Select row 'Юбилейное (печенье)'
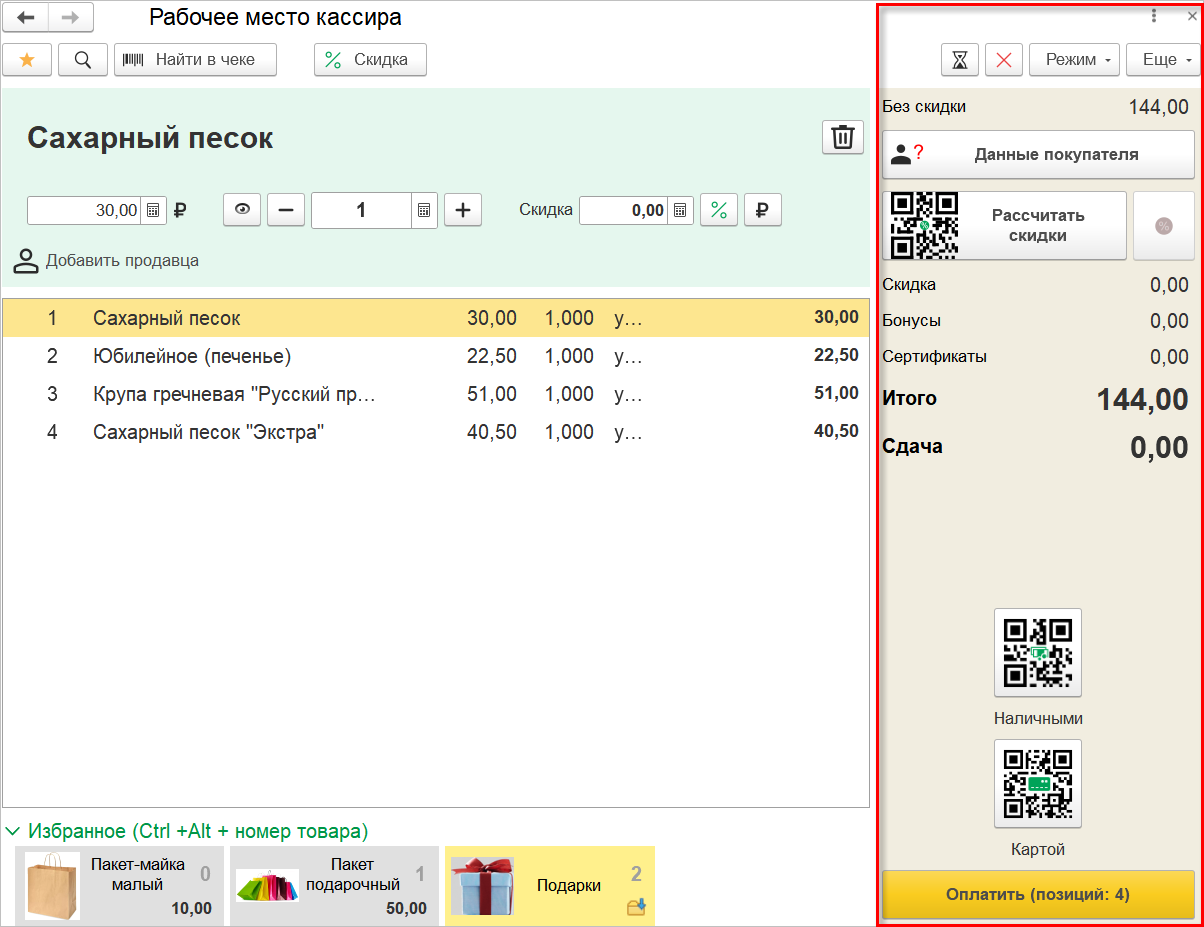 [x=435, y=356]
